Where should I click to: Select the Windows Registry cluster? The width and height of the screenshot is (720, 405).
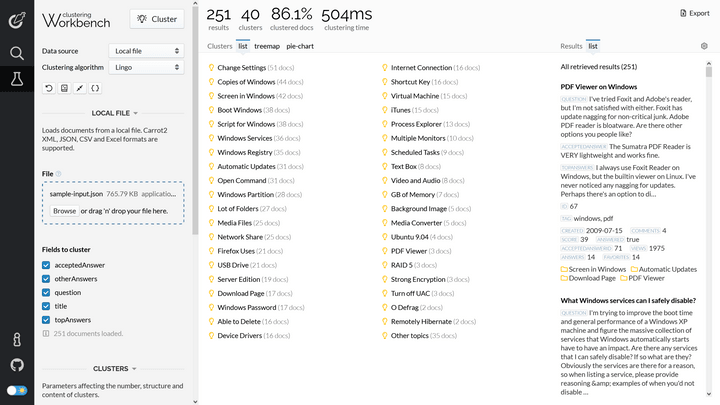click(244, 152)
